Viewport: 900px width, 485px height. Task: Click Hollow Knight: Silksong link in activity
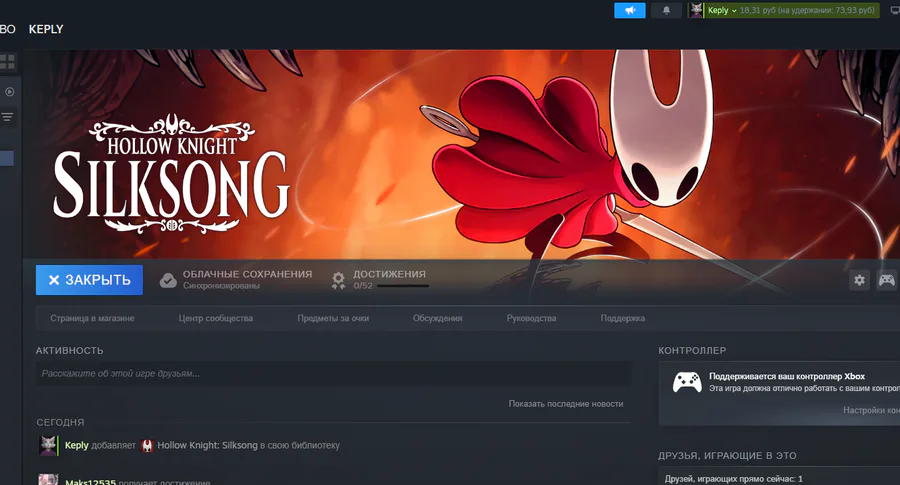207,445
